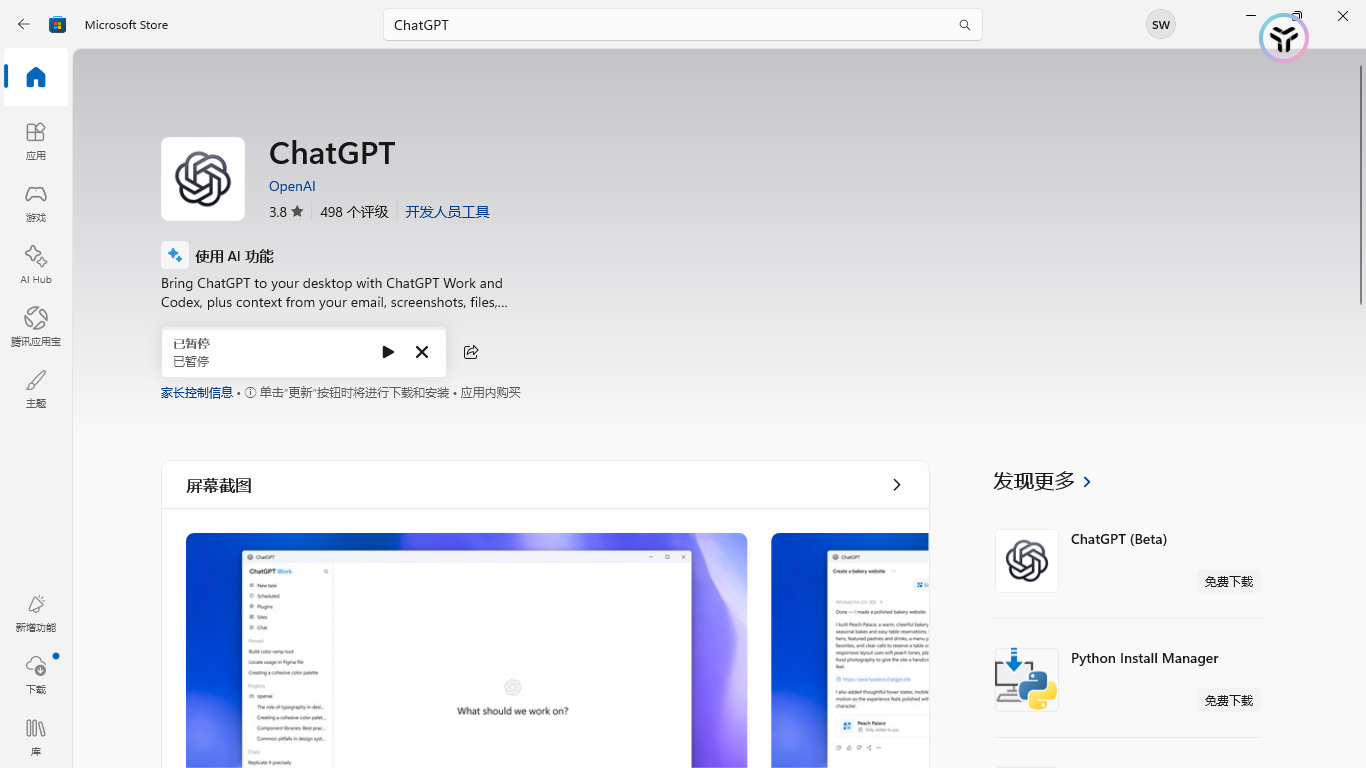The width and height of the screenshot is (1366, 768).
Task: Open the 游戏 (Games) section
Action: pyautogui.click(x=36, y=203)
